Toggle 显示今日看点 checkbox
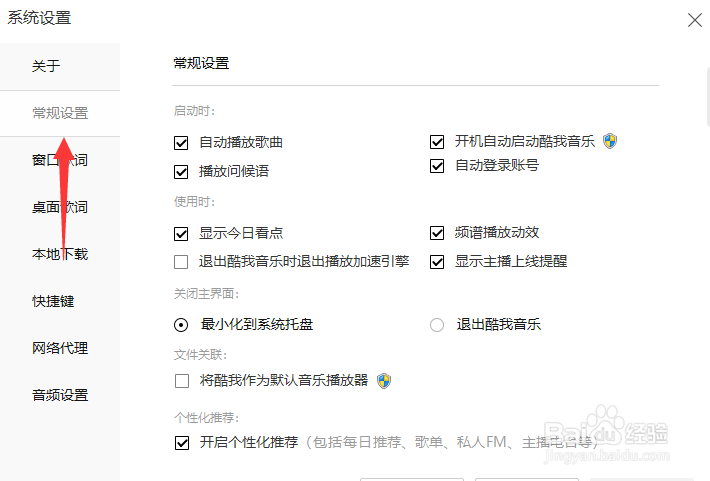710x481 pixels. (x=181, y=233)
